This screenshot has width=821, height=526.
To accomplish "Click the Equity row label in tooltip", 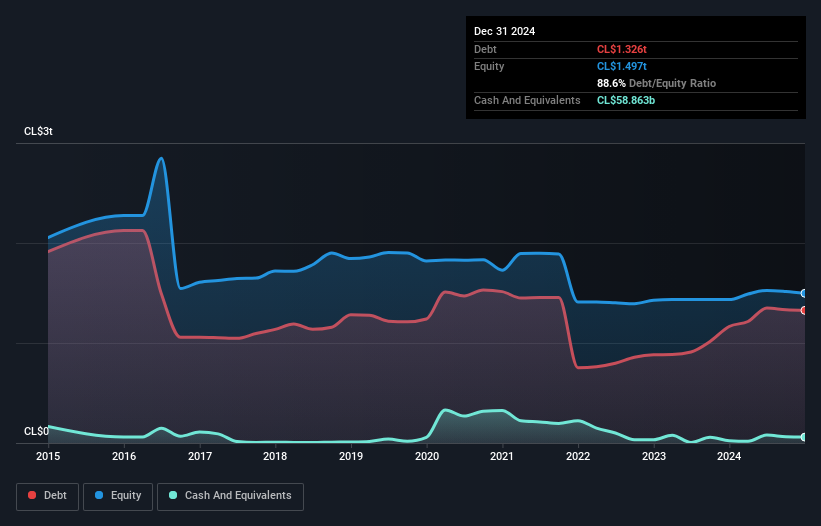I will (x=489, y=66).
